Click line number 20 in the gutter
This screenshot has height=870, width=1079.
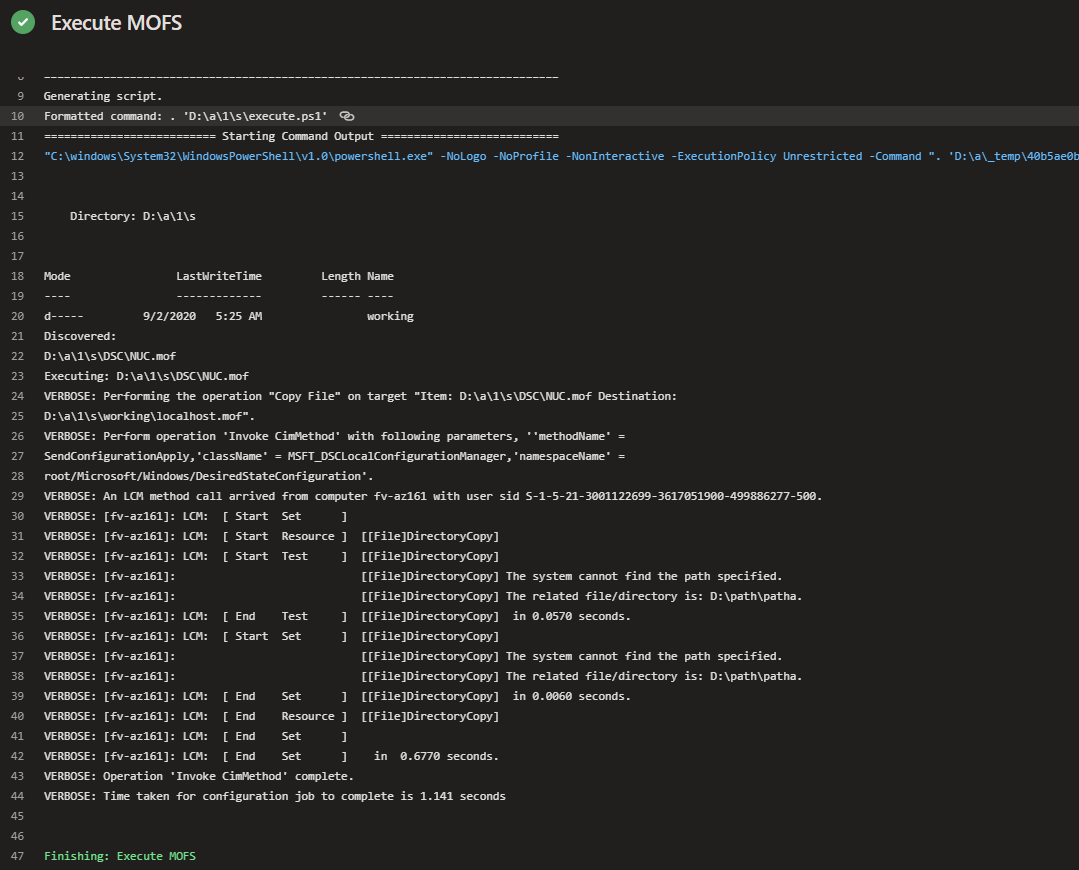pyautogui.click(x=18, y=316)
